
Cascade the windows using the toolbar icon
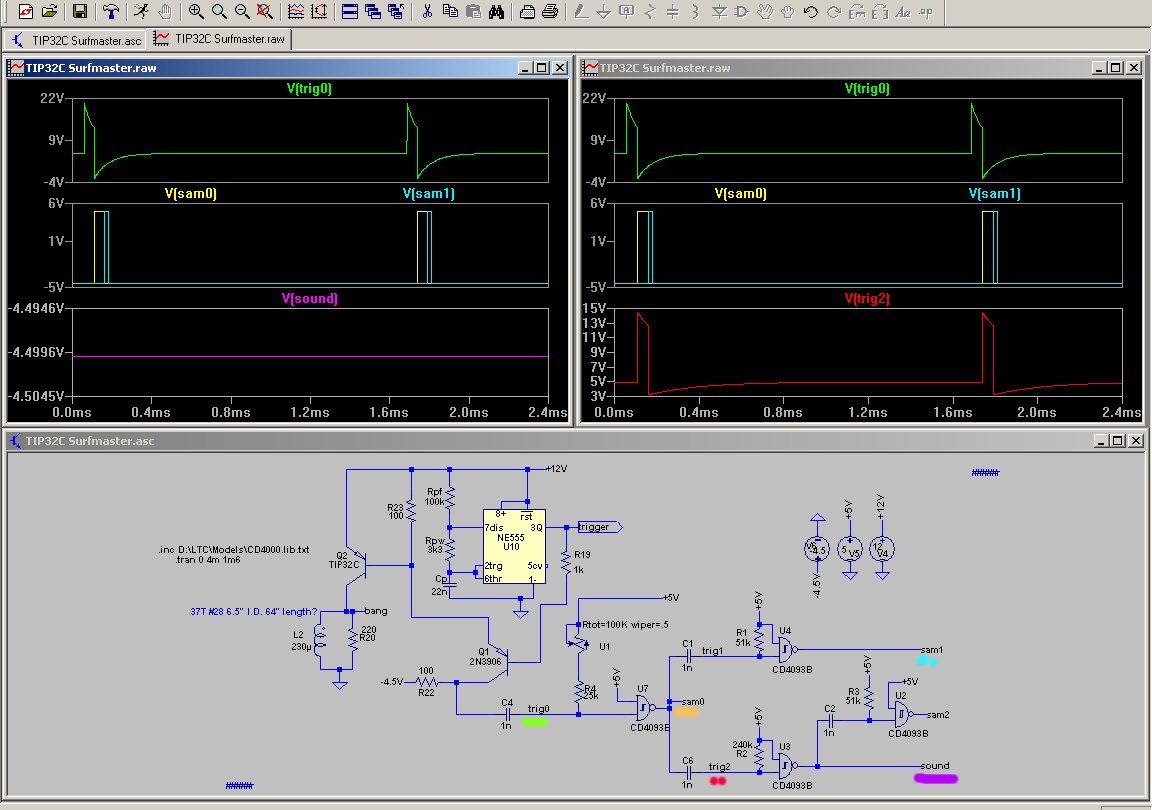pos(372,12)
